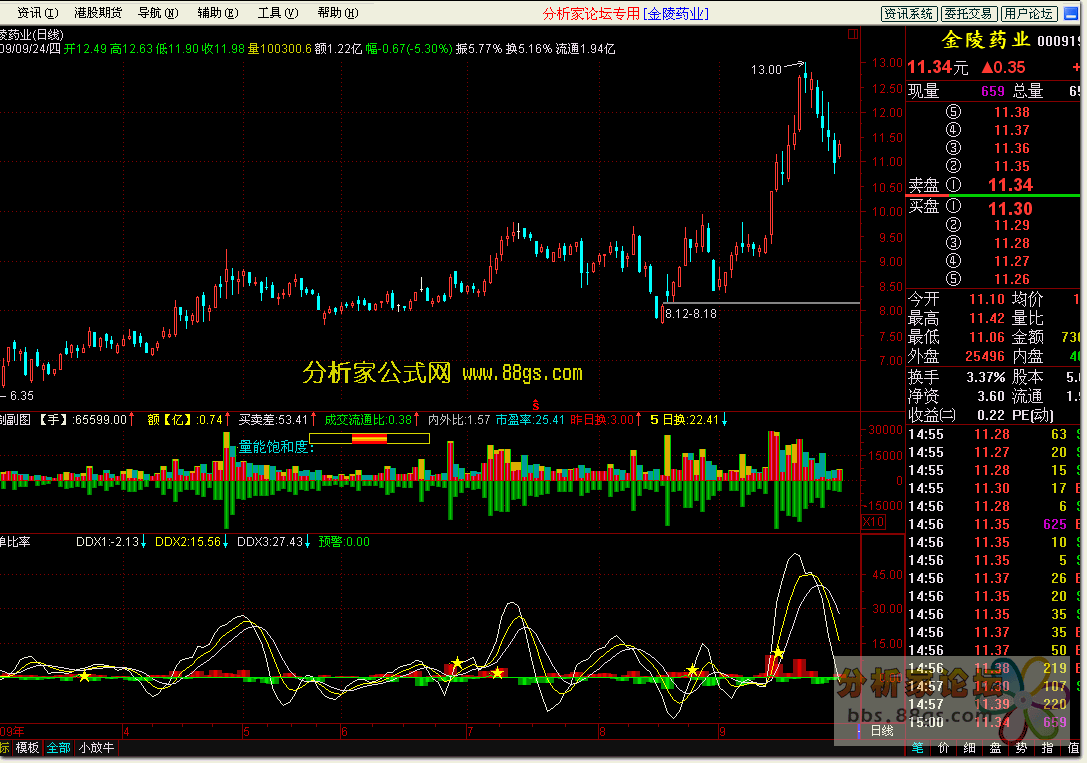
Task: Switch to the 盘 tab in quote panel
Action: click(x=995, y=748)
